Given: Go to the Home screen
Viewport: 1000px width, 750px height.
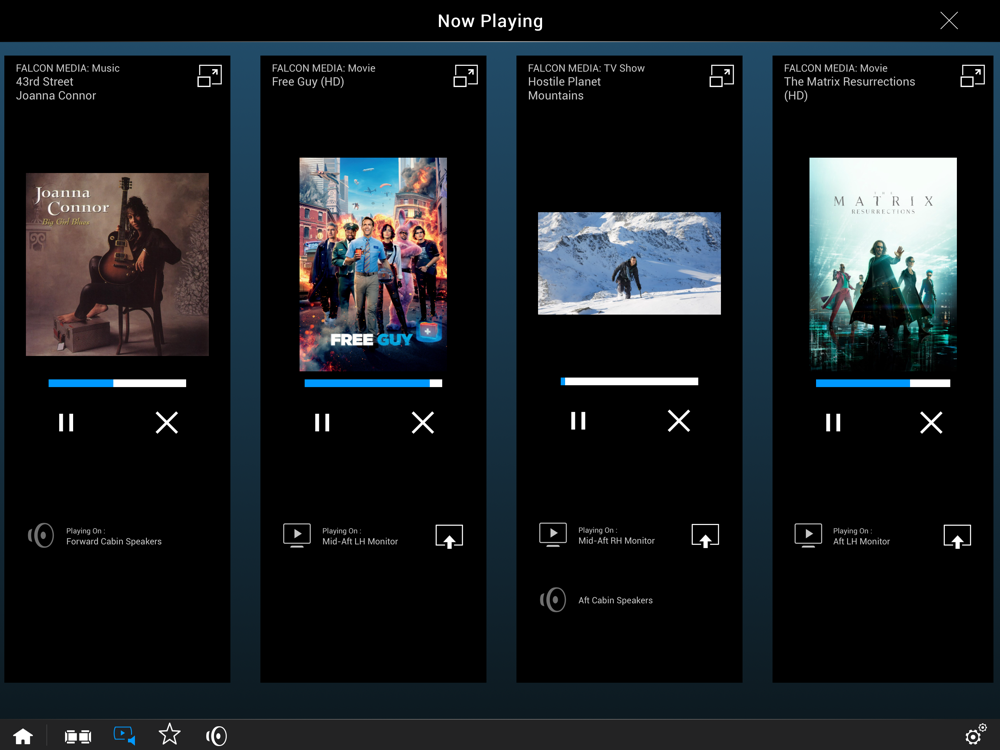Looking at the screenshot, I should [x=23, y=736].
